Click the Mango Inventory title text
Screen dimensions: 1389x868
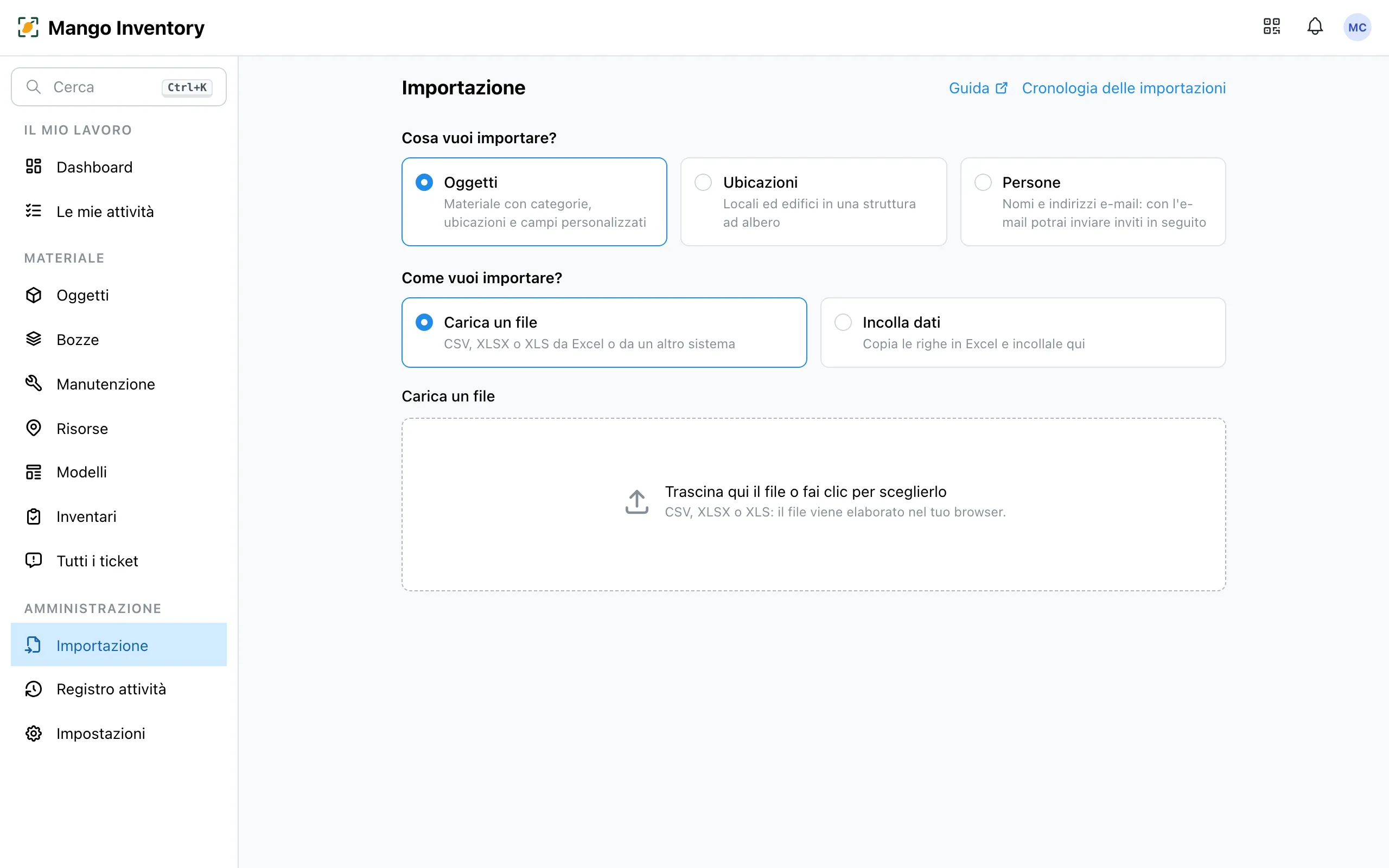(x=126, y=28)
